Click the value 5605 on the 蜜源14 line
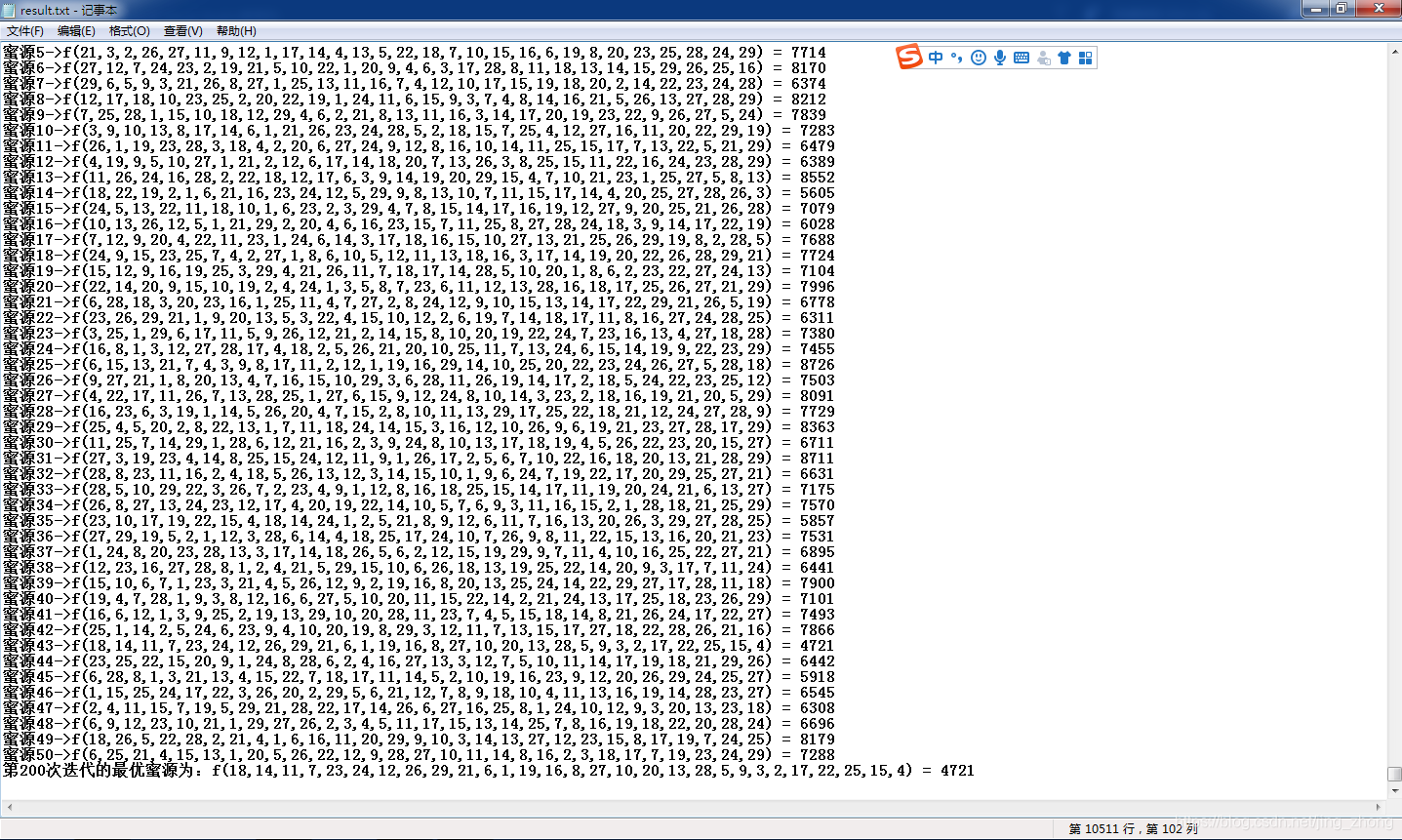The image size is (1402, 840). (818, 193)
